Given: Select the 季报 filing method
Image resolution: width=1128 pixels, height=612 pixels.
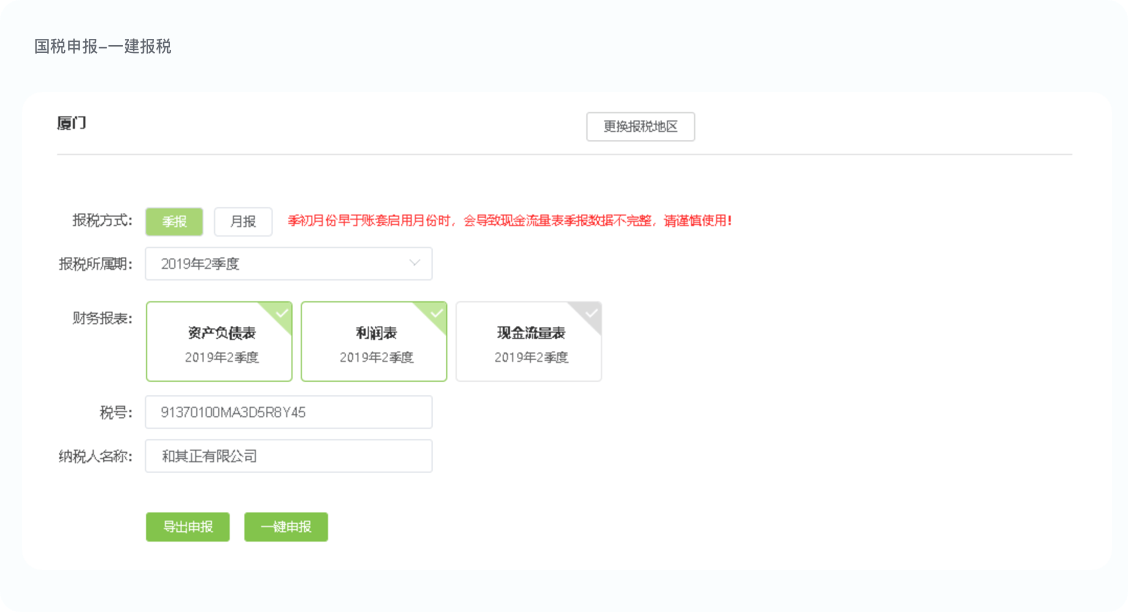Looking at the screenshot, I should pos(174,221).
